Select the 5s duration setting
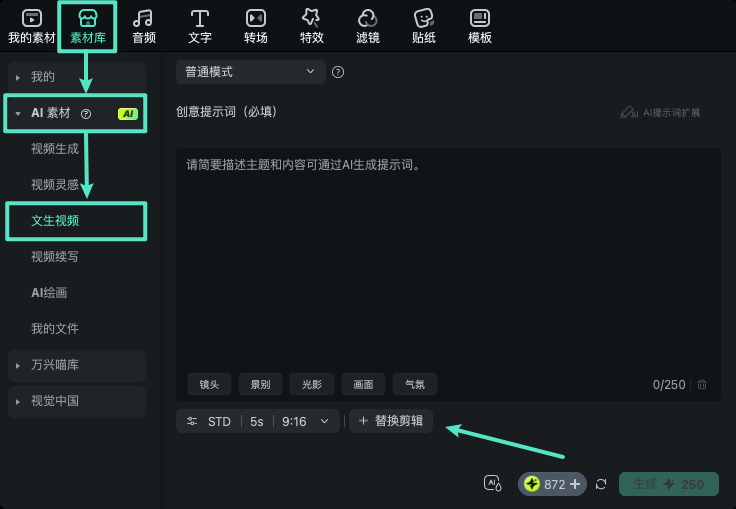The width and height of the screenshot is (736, 509). [x=257, y=422]
